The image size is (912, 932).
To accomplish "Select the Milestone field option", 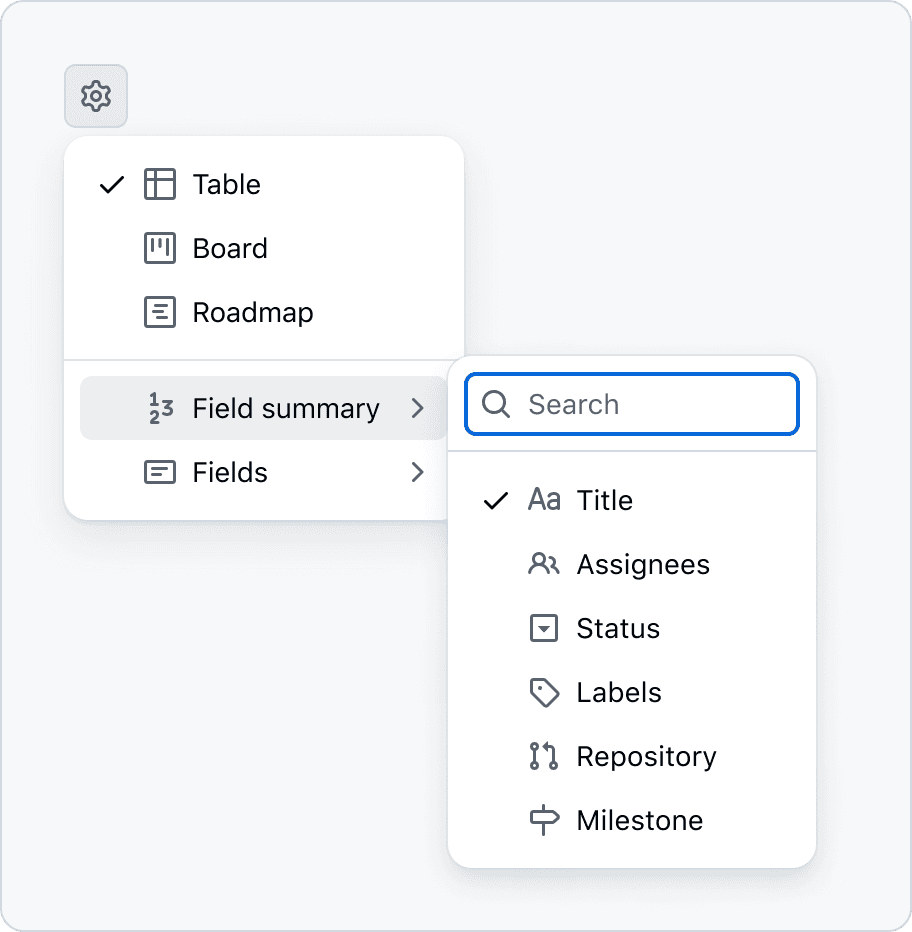I will click(639, 820).
